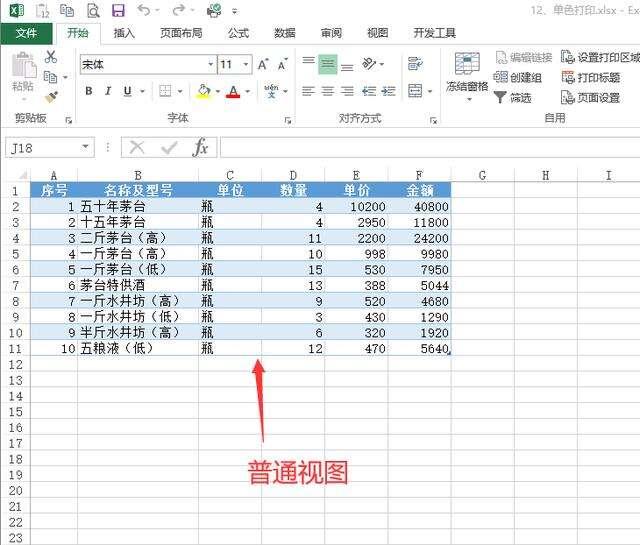
Task: Click 设置打印区域 button
Action: (x=600, y=57)
